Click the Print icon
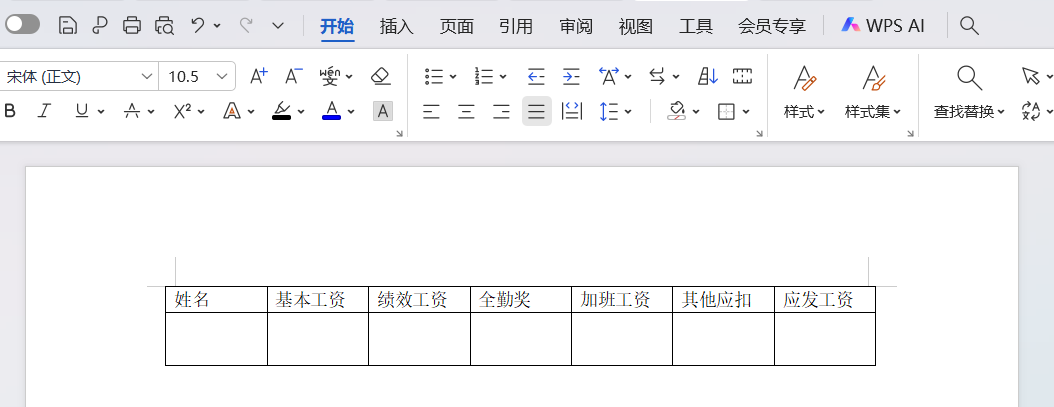The height and width of the screenshot is (407, 1054). pyautogui.click(x=132, y=26)
